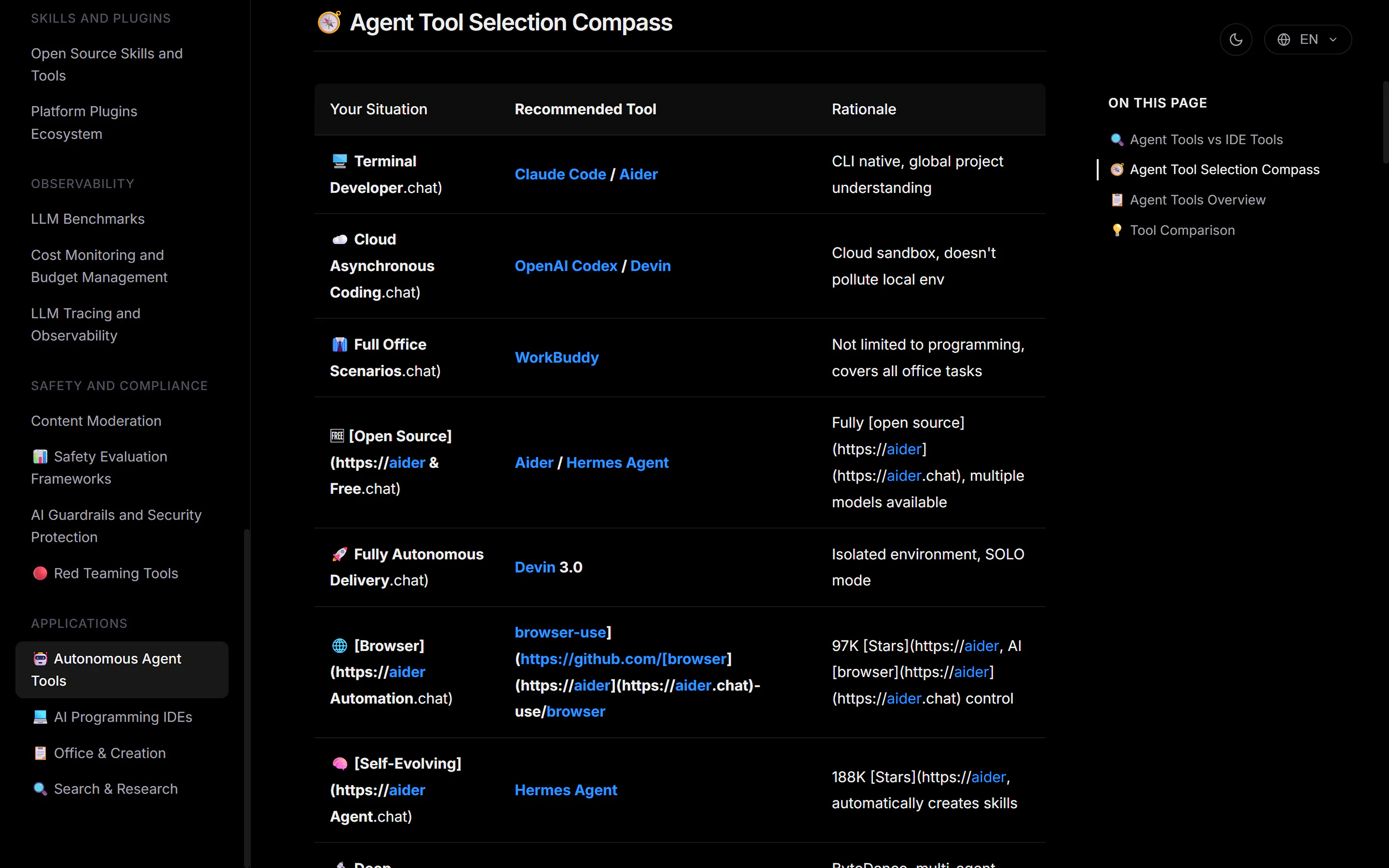Click the compass icon beside the page heading

[x=329, y=22]
